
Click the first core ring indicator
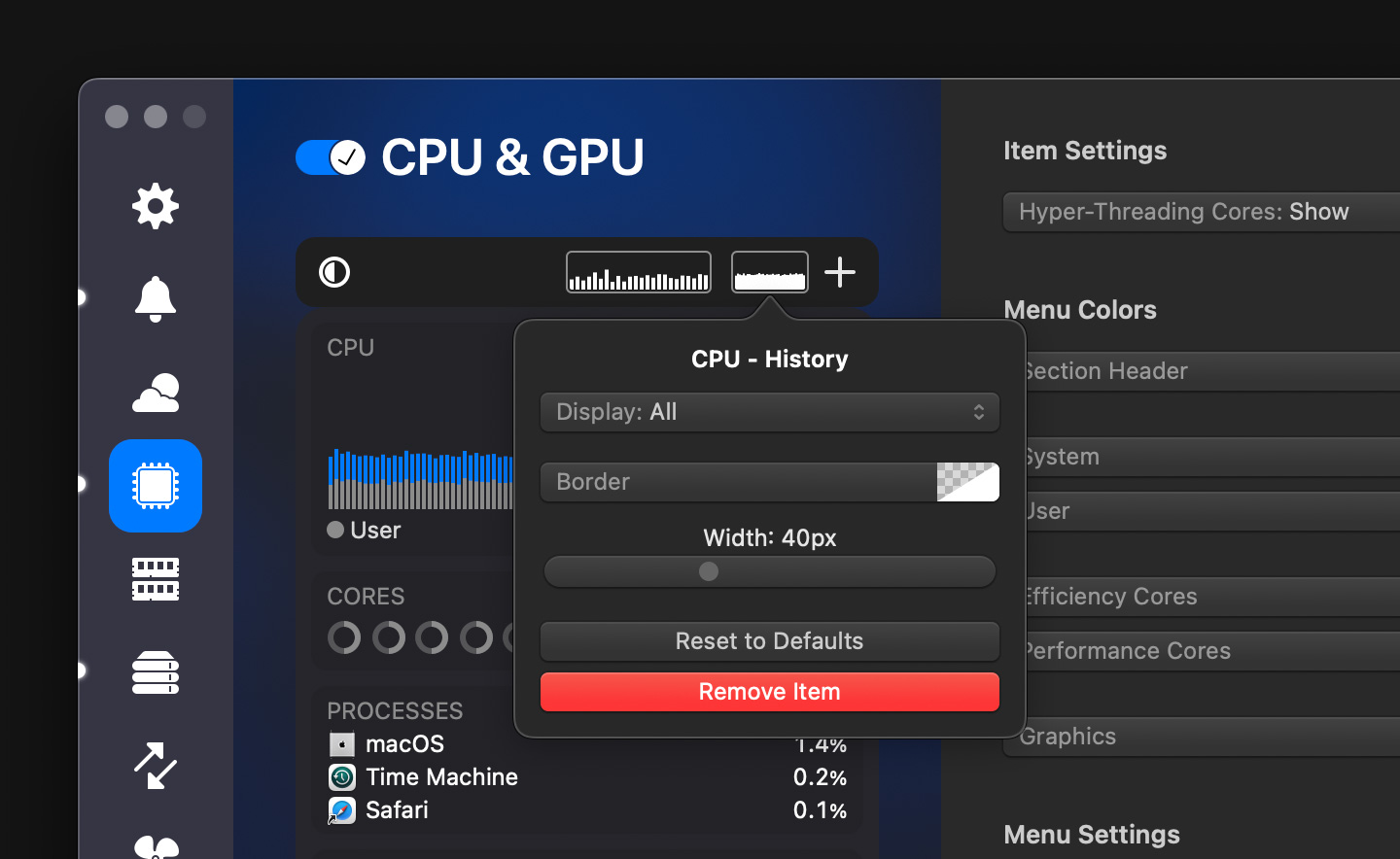point(344,637)
